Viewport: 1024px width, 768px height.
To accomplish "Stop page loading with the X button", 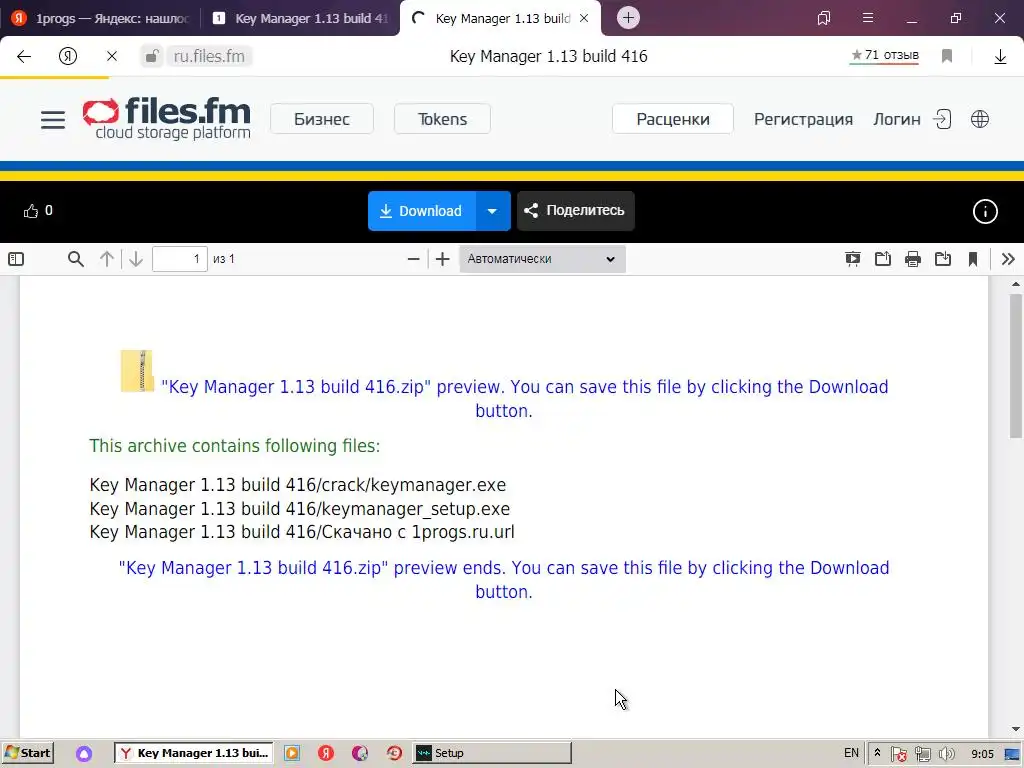I will (112, 56).
